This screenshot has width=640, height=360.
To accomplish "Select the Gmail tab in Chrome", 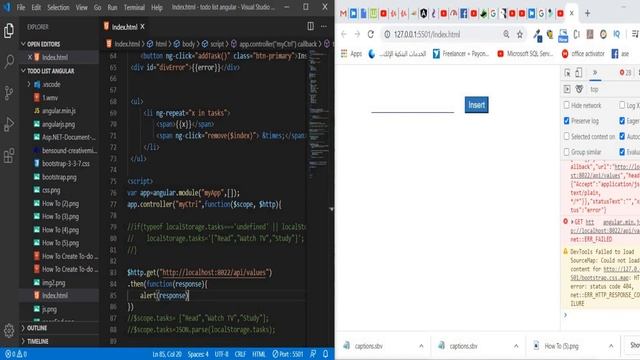I will [x=343, y=13].
